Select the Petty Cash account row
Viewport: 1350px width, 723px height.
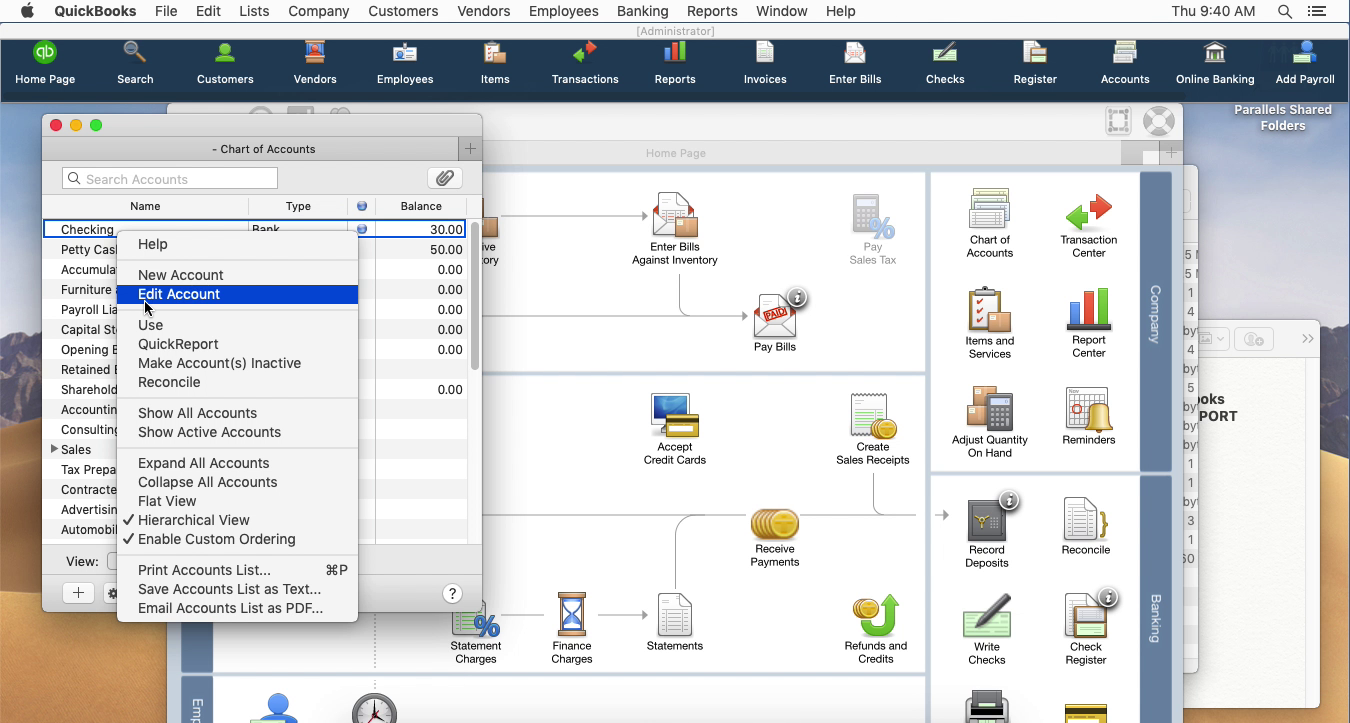click(254, 250)
